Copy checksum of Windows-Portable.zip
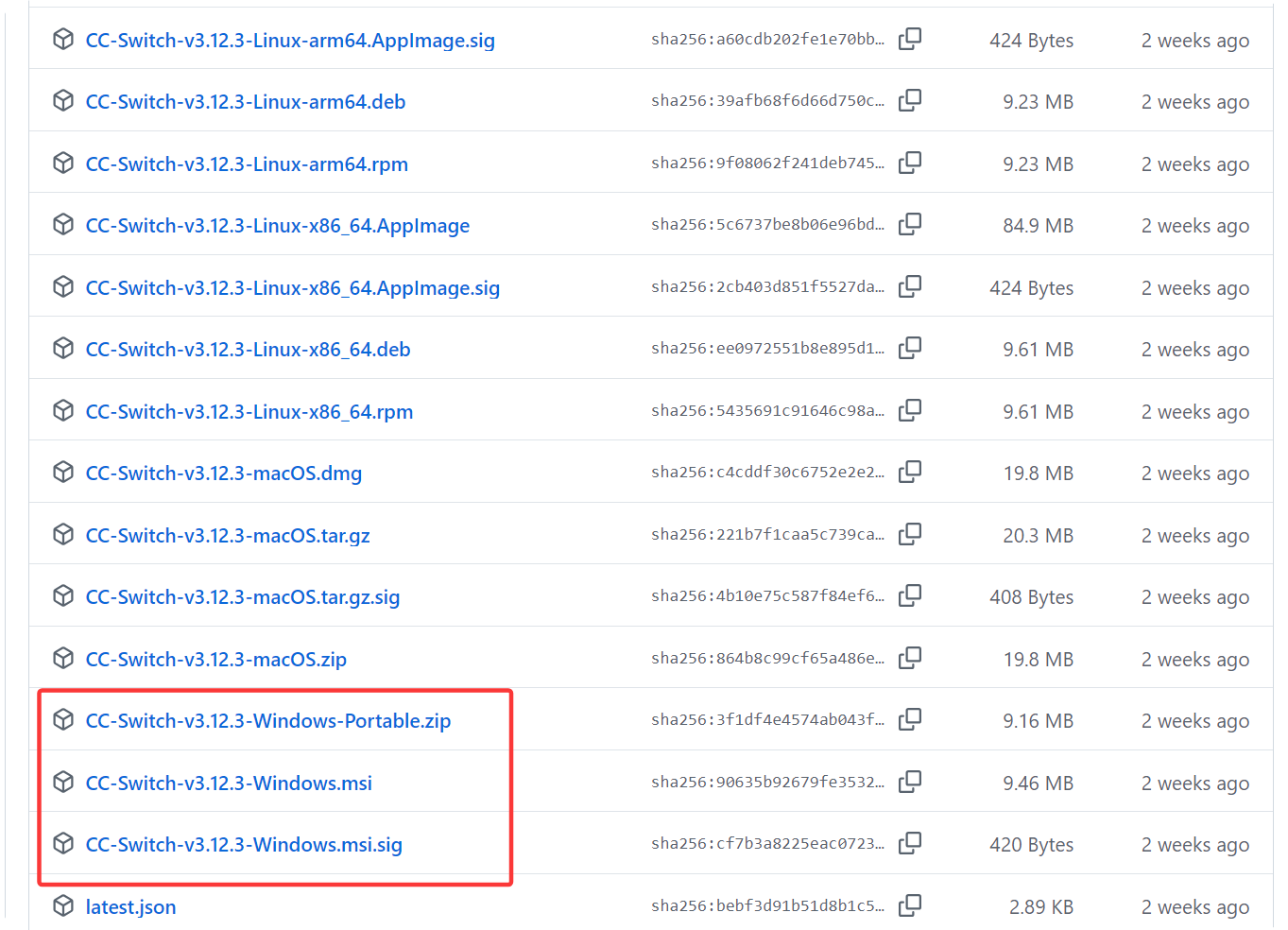The height and width of the screenshot is (930, 1288). tap(909, 720)
